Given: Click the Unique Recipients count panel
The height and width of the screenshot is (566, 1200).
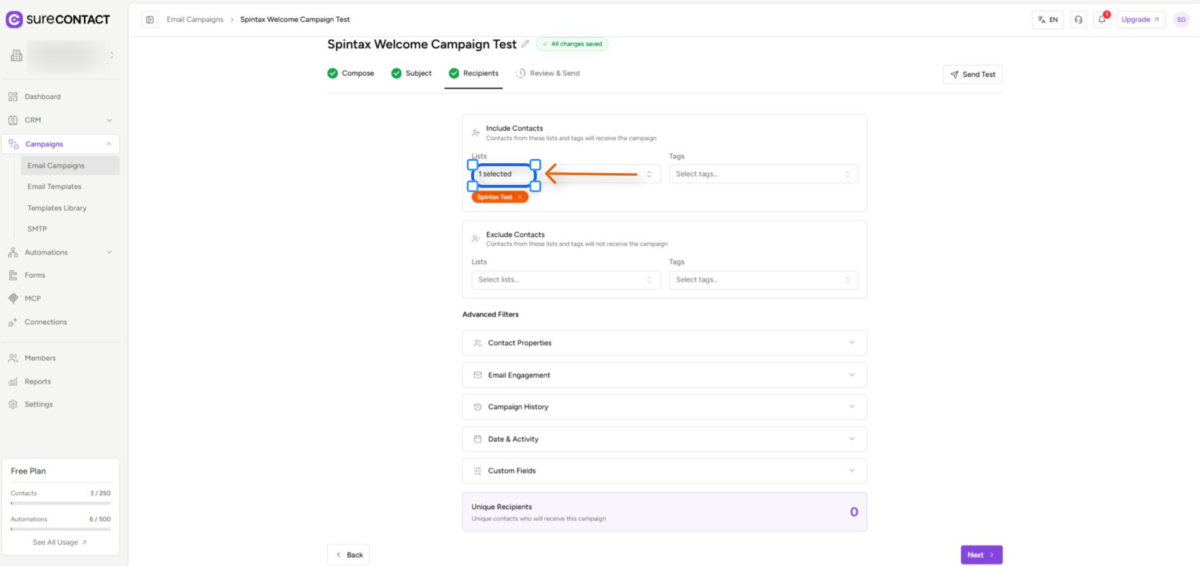Looking at the screenshot, I should point(664,512).
